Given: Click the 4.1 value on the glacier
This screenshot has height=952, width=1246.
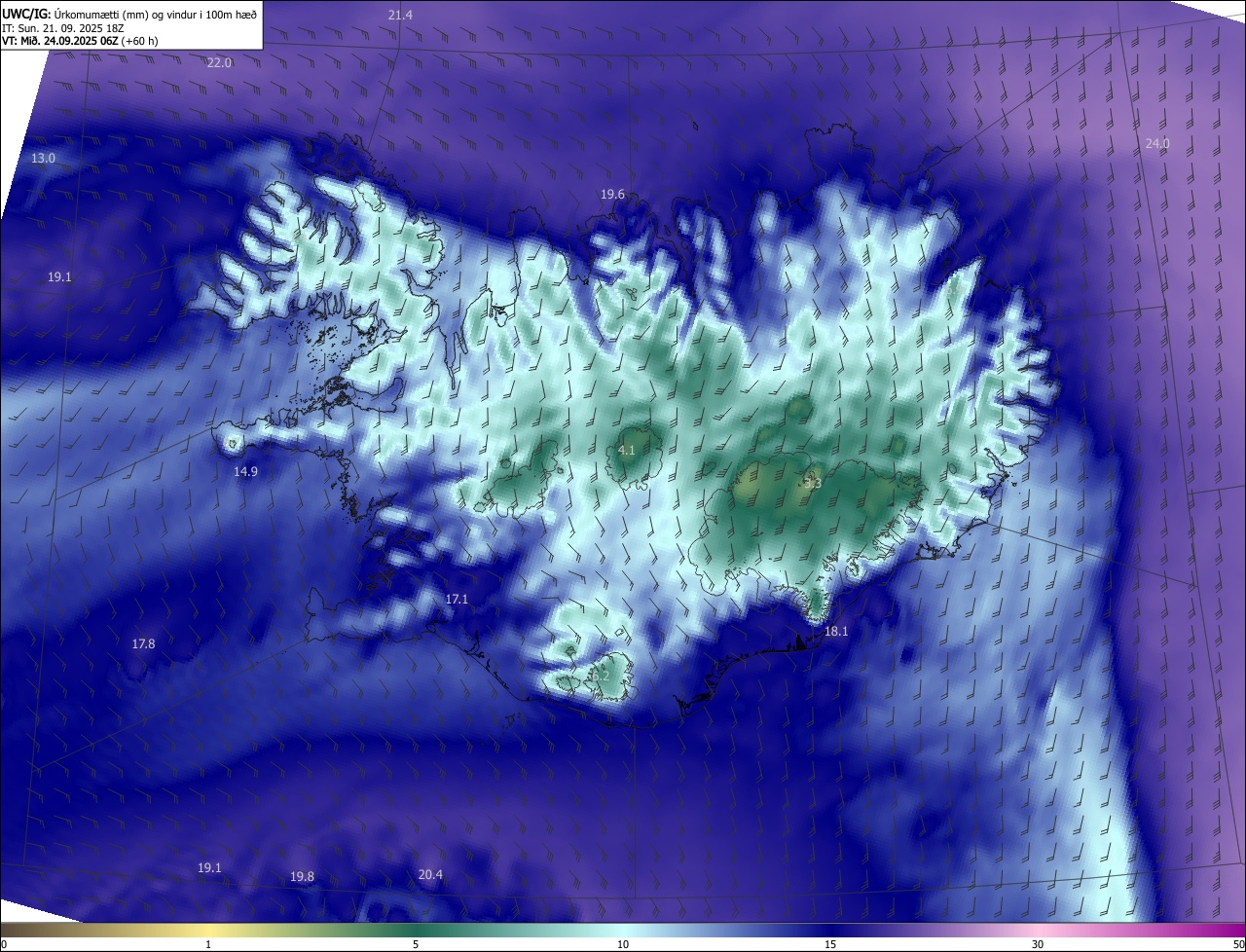Looking at the screenshot, I should click(x=627, y=450).
